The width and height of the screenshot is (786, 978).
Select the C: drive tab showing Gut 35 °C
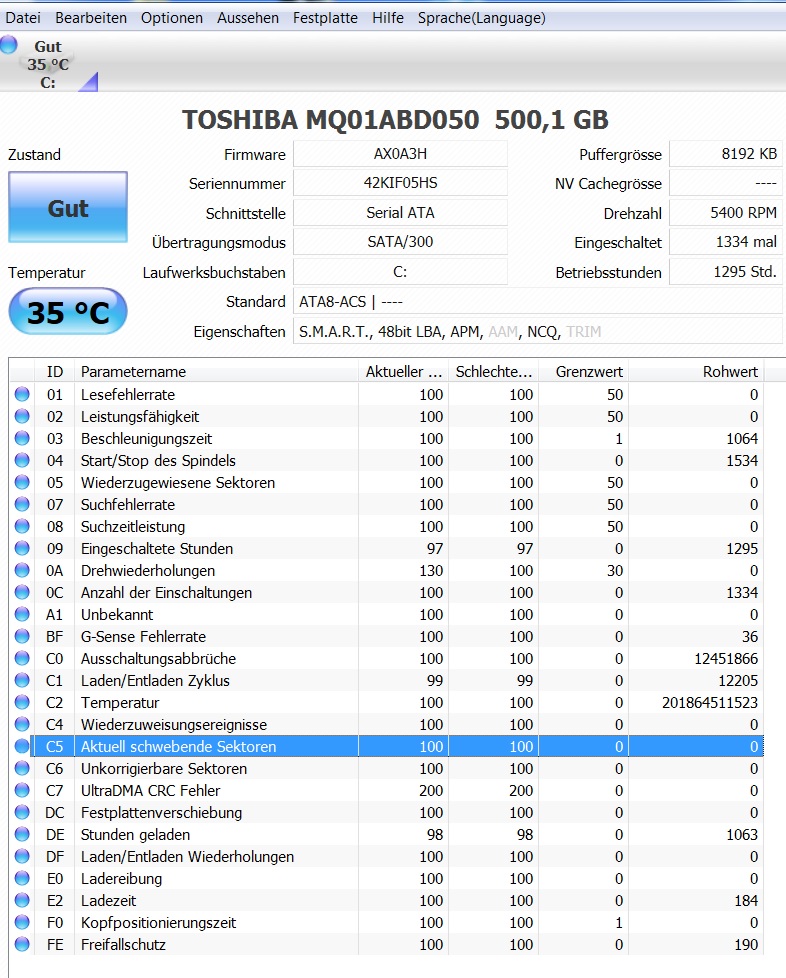point(48,64)
